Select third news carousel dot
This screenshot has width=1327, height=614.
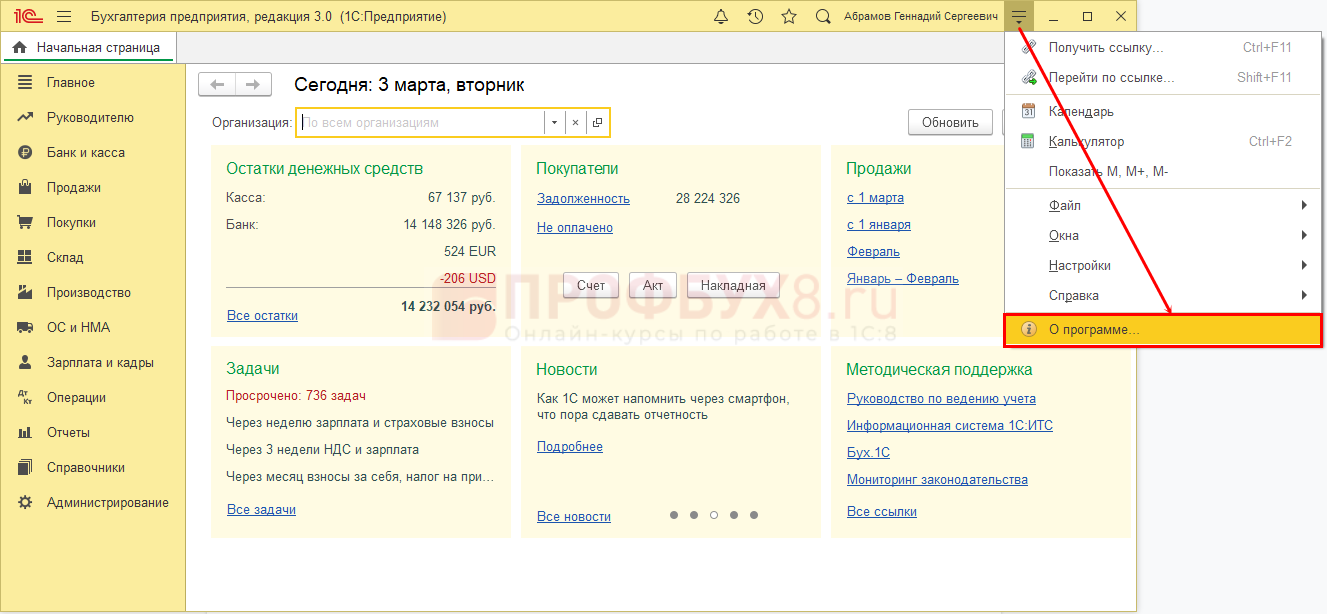pos(714,515)
